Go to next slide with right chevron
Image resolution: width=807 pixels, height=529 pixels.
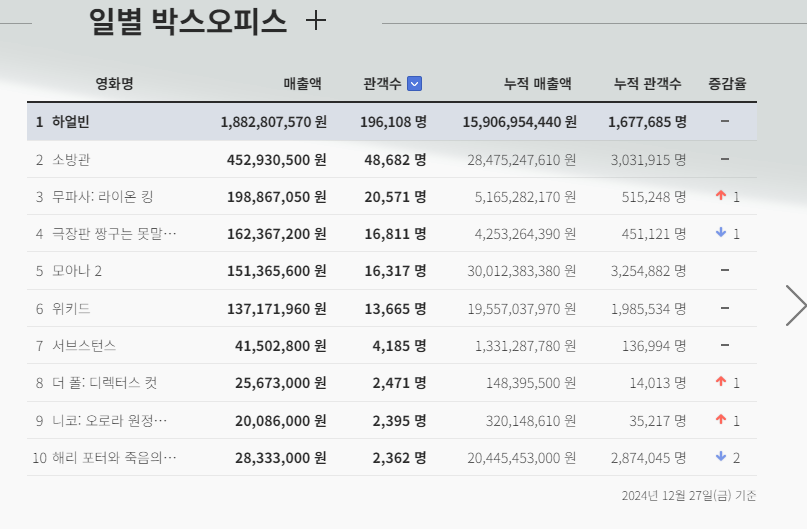tap(795, 306)
